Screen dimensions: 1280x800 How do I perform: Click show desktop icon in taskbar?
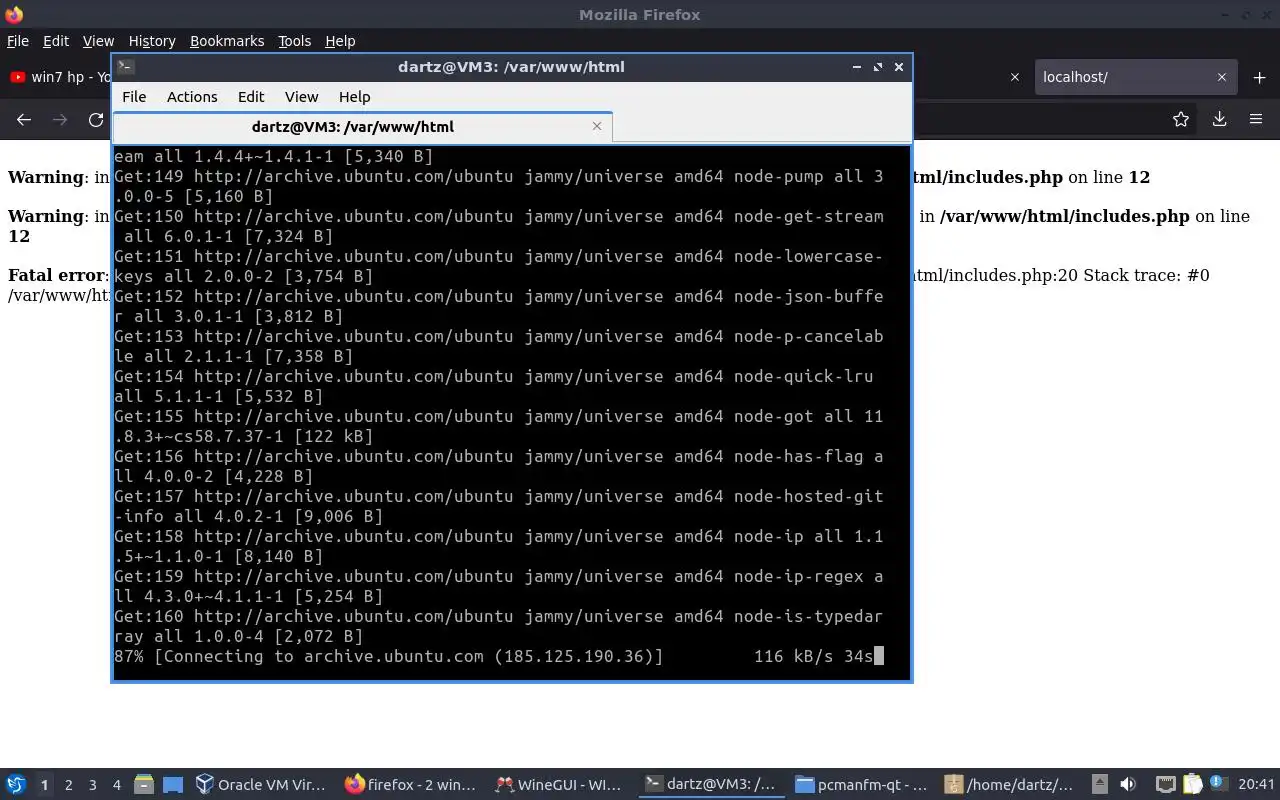[x=173, y=785]
